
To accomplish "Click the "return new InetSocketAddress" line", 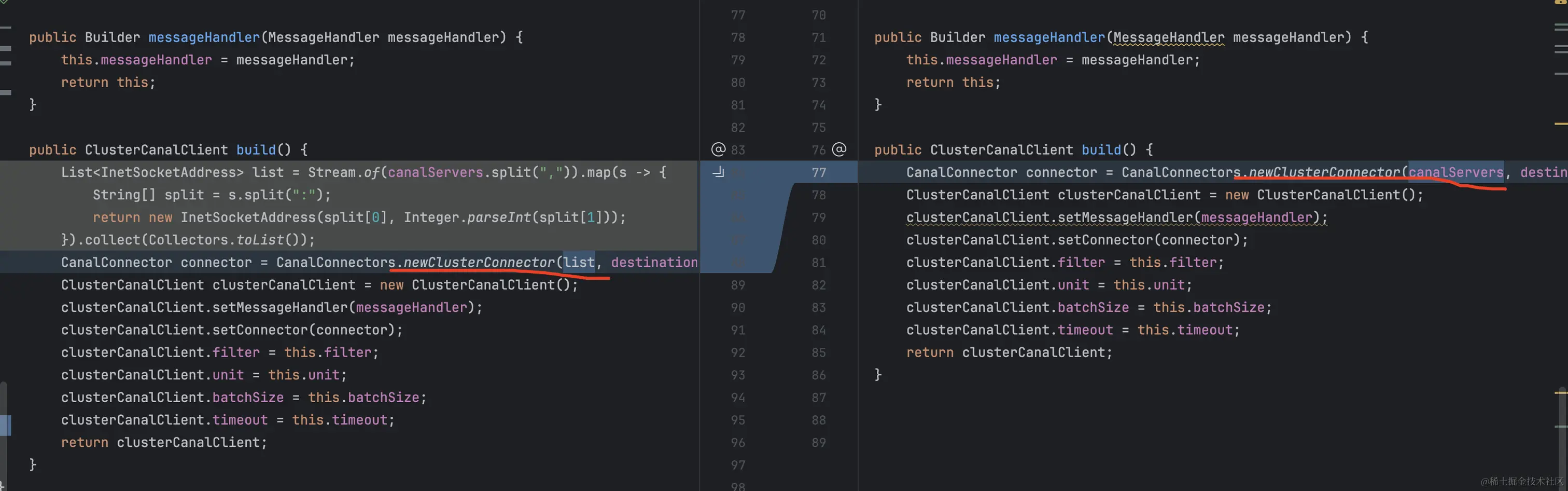I will click(x=359, y=217).
